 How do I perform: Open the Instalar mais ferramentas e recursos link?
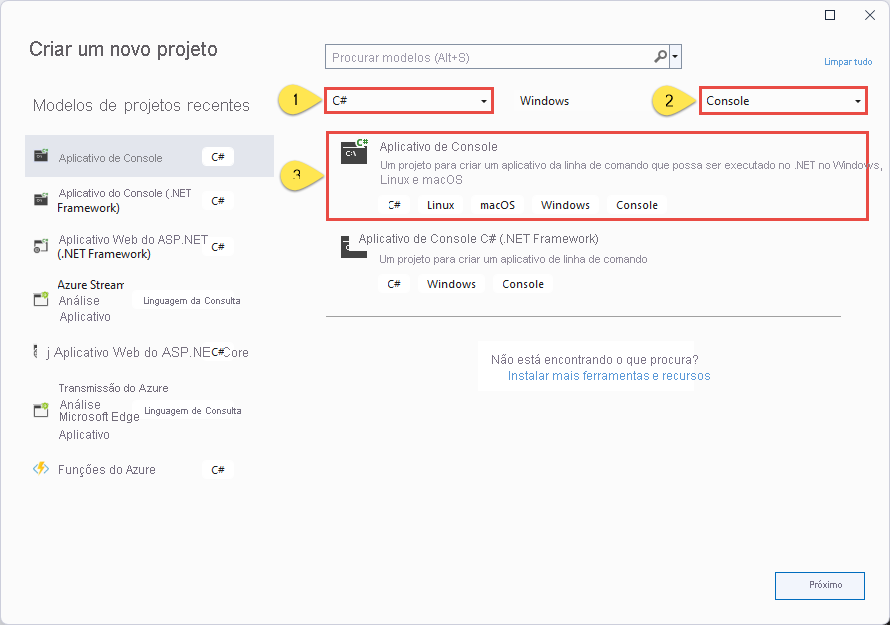pos(608,375)
